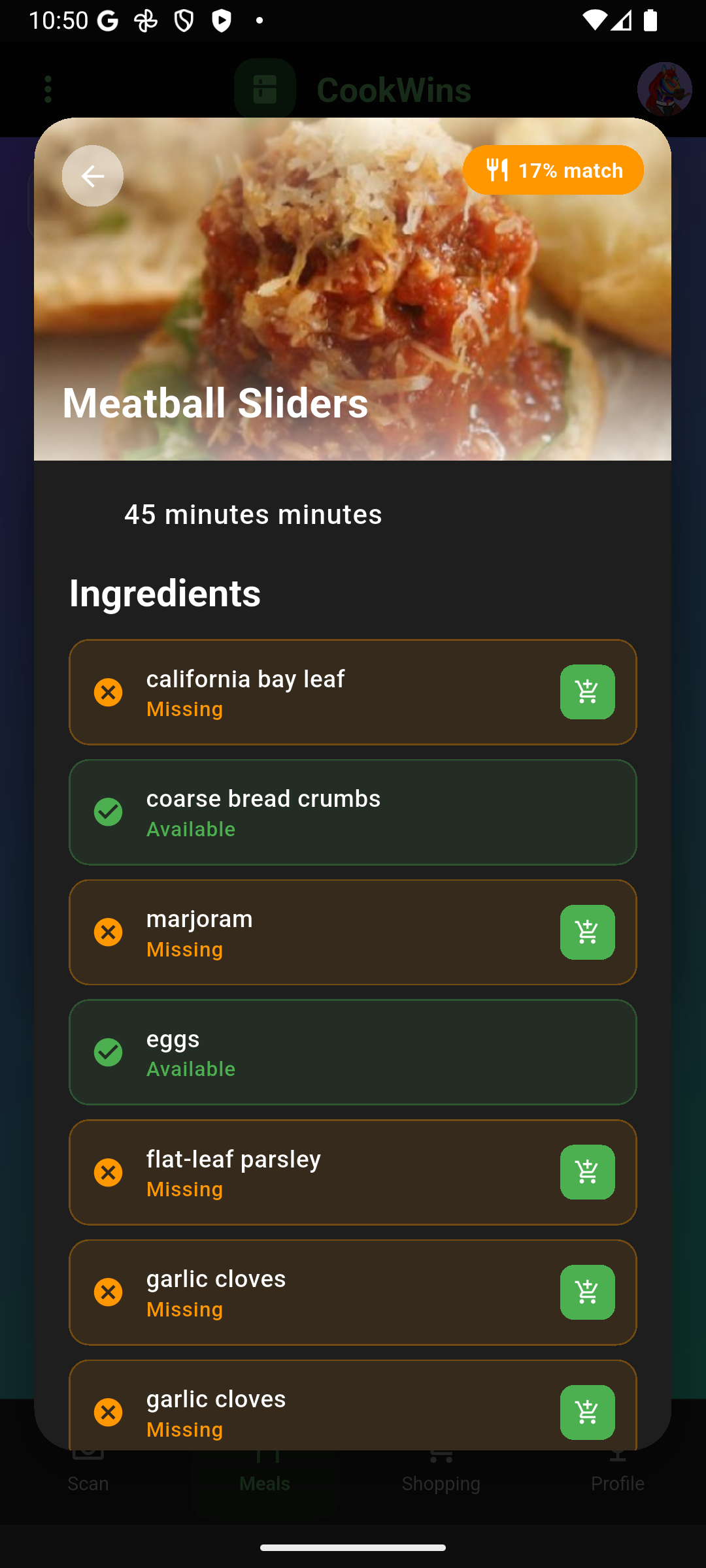
Task: Tap the home indicator bar at bottom
Action: [x=353, y=1546]
